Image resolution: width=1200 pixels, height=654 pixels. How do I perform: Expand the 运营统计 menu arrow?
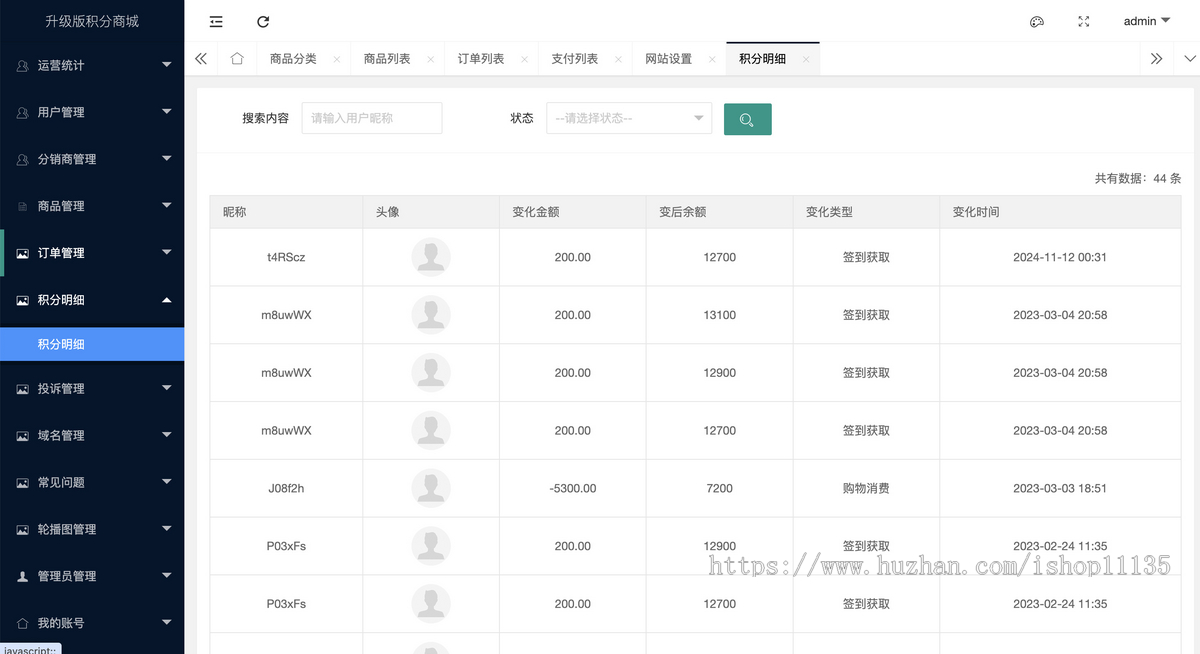click(x=167, y=65)
